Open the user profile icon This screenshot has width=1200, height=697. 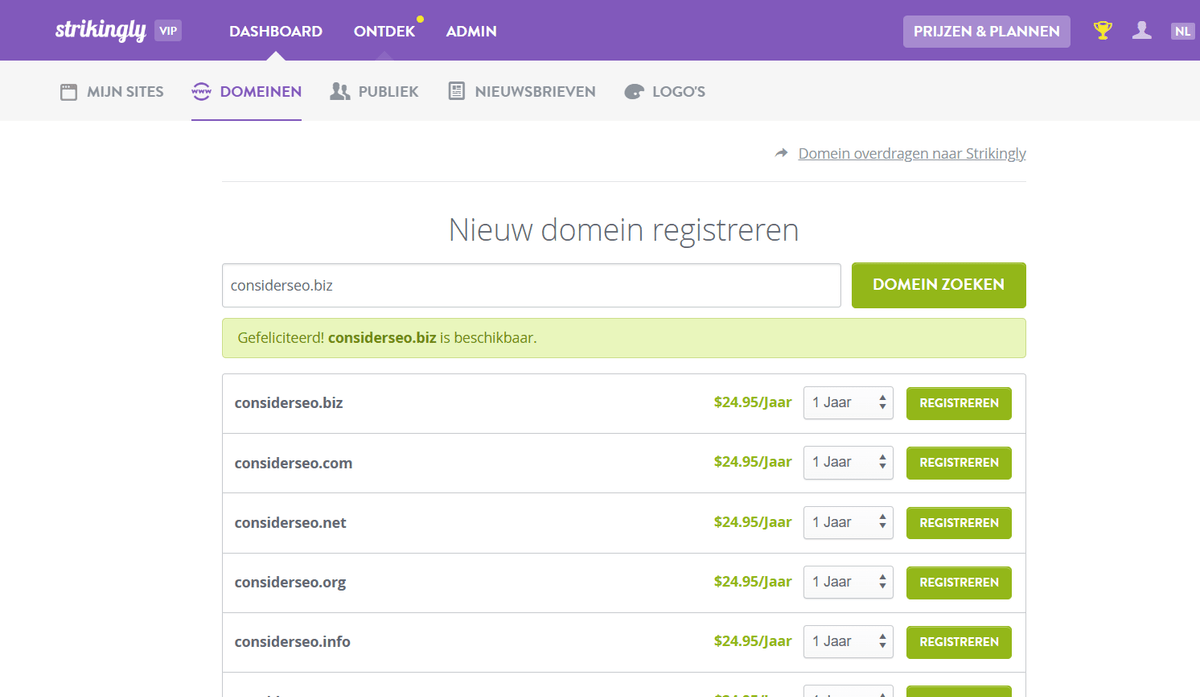click(x=1142, y=29)
